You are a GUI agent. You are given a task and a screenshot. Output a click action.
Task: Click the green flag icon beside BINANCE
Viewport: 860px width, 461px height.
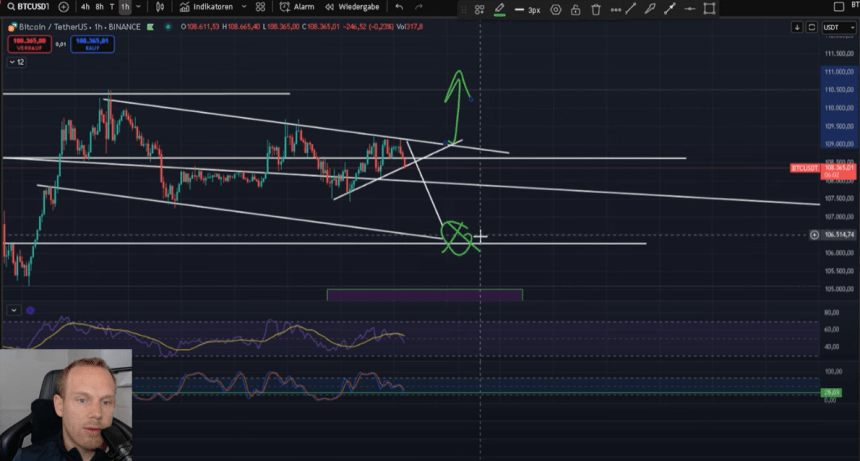150,26
